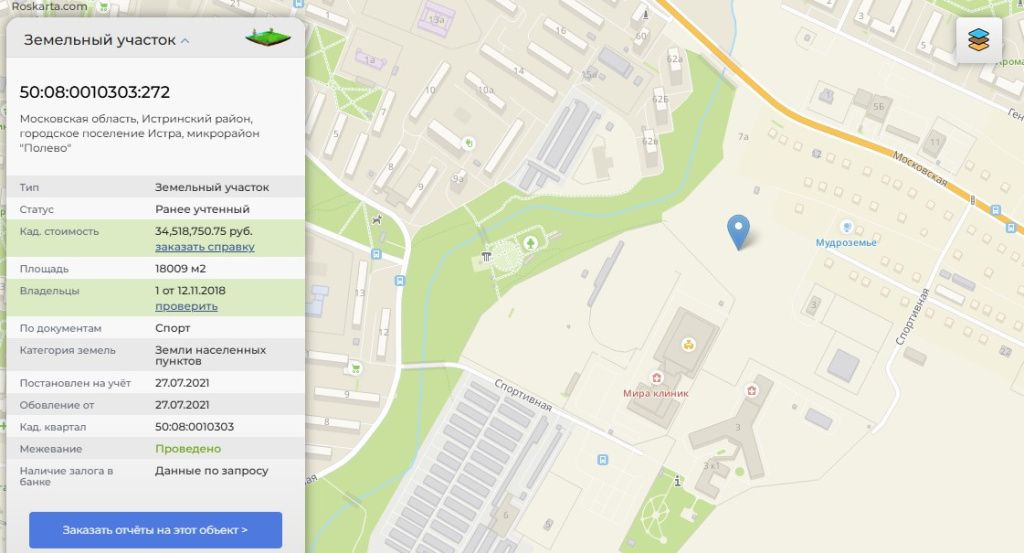Order reports with Заказать отчёты button
Viewport: 1024px width, 553px height.
coord(155,530)
